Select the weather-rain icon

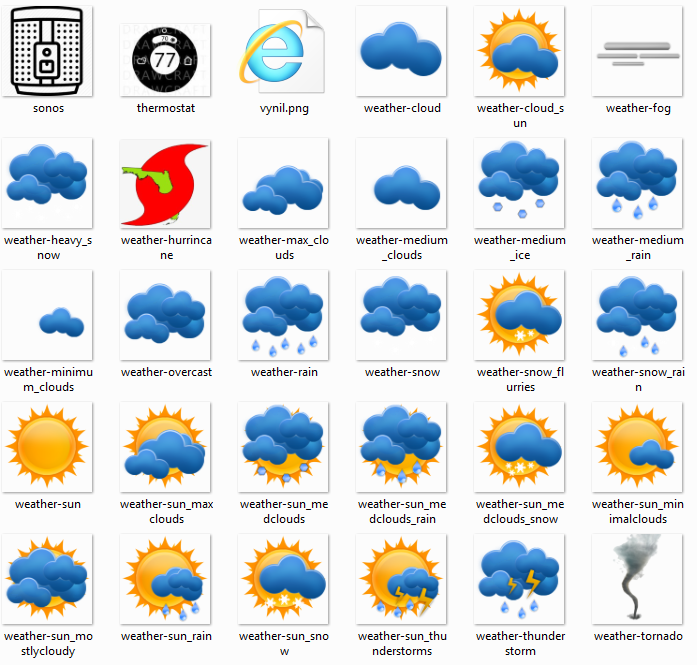coord(283,315)
